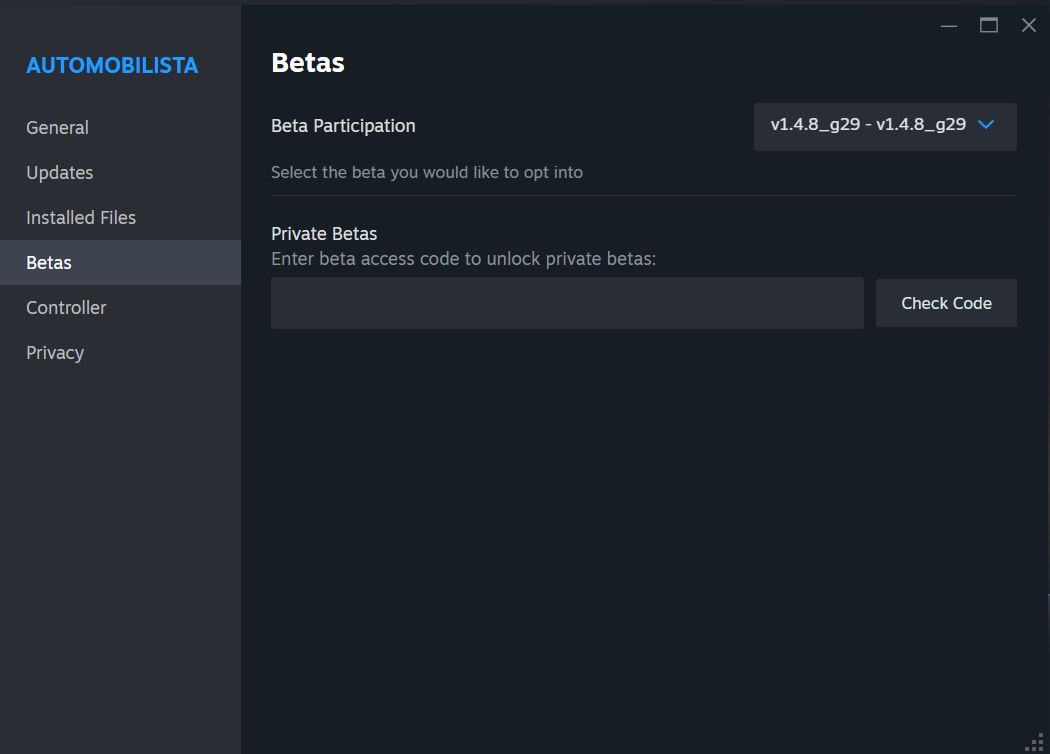Open the Privacy section

pos(55,353)
